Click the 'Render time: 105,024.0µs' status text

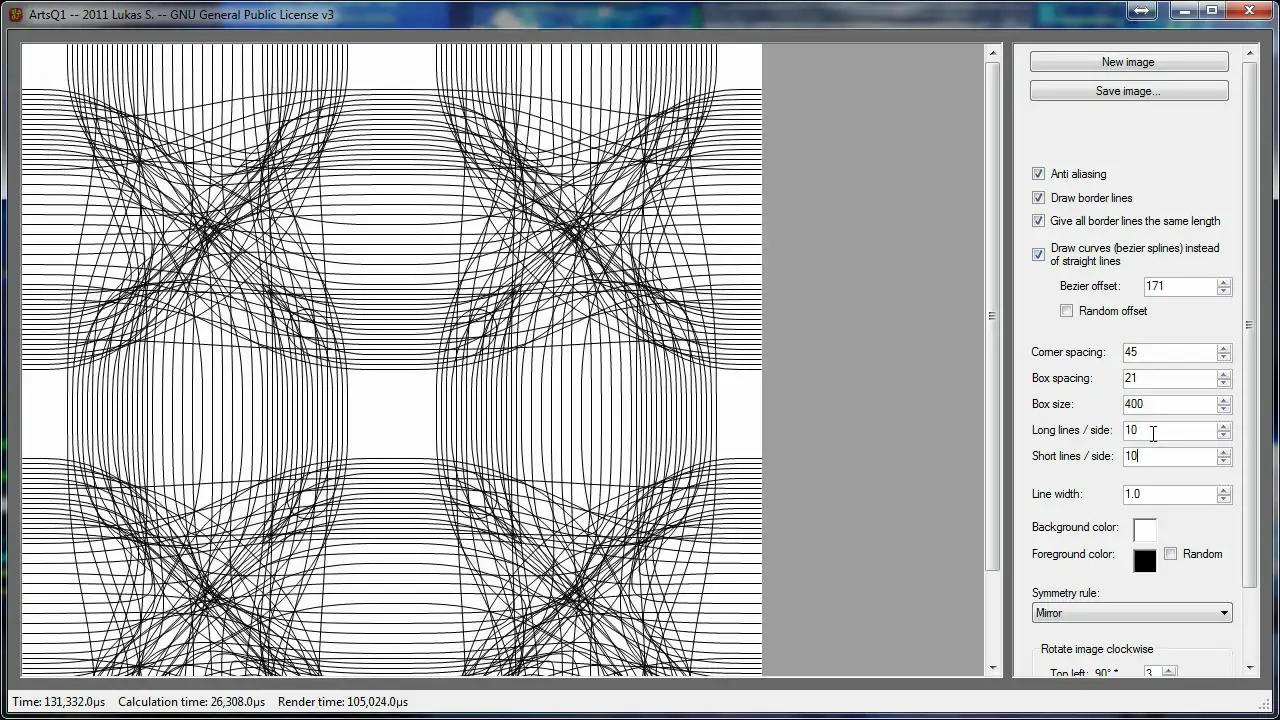click(343, 702)
